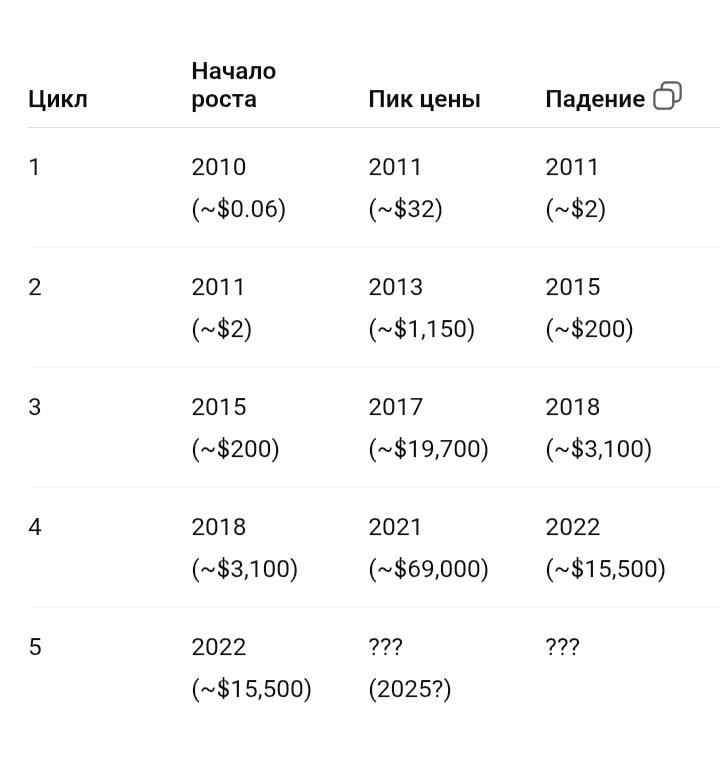Click the "Падение" header text
720x769 pixels.
[x=595, y=100]
